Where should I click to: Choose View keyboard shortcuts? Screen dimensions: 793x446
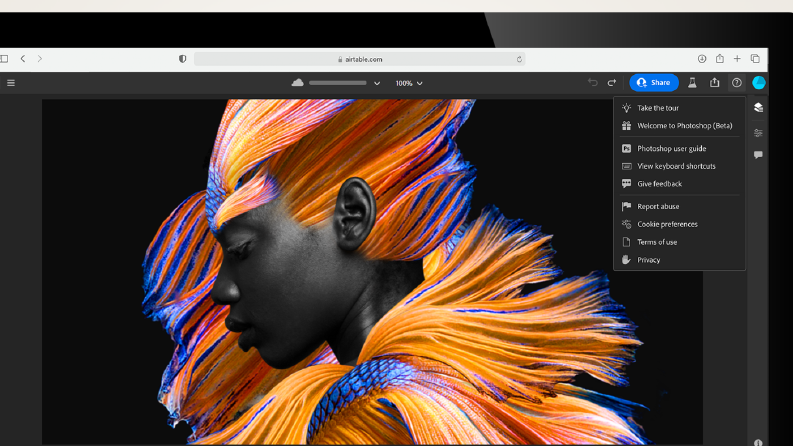coord(679,166)
